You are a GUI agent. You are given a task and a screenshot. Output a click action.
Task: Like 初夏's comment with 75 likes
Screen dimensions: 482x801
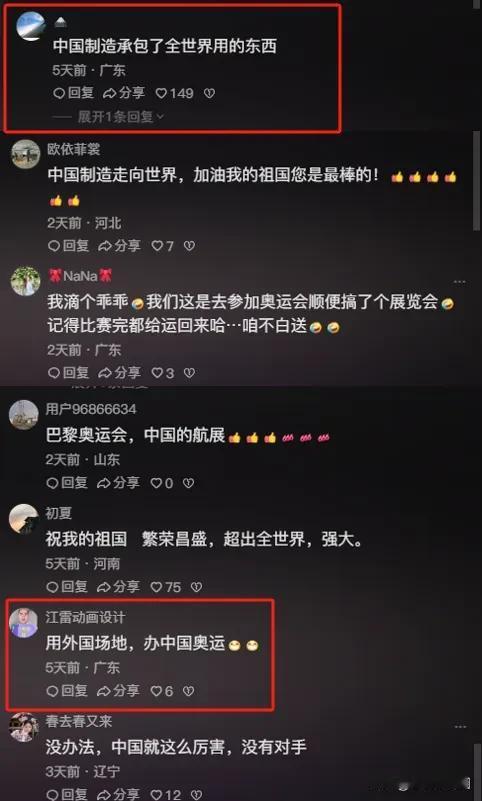tap(166, 587)
